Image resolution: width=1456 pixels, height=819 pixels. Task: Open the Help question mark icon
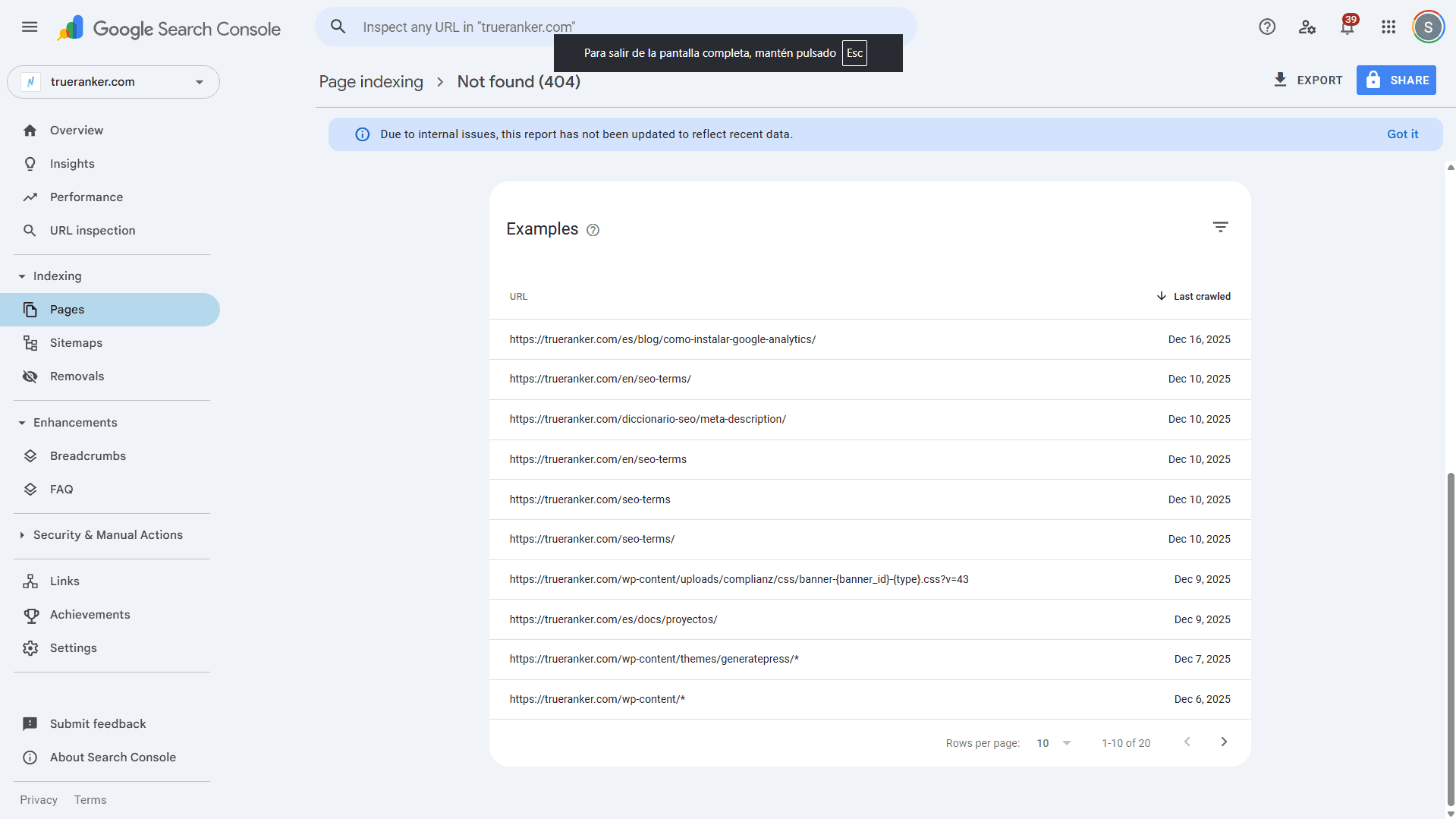[1266, 27]
